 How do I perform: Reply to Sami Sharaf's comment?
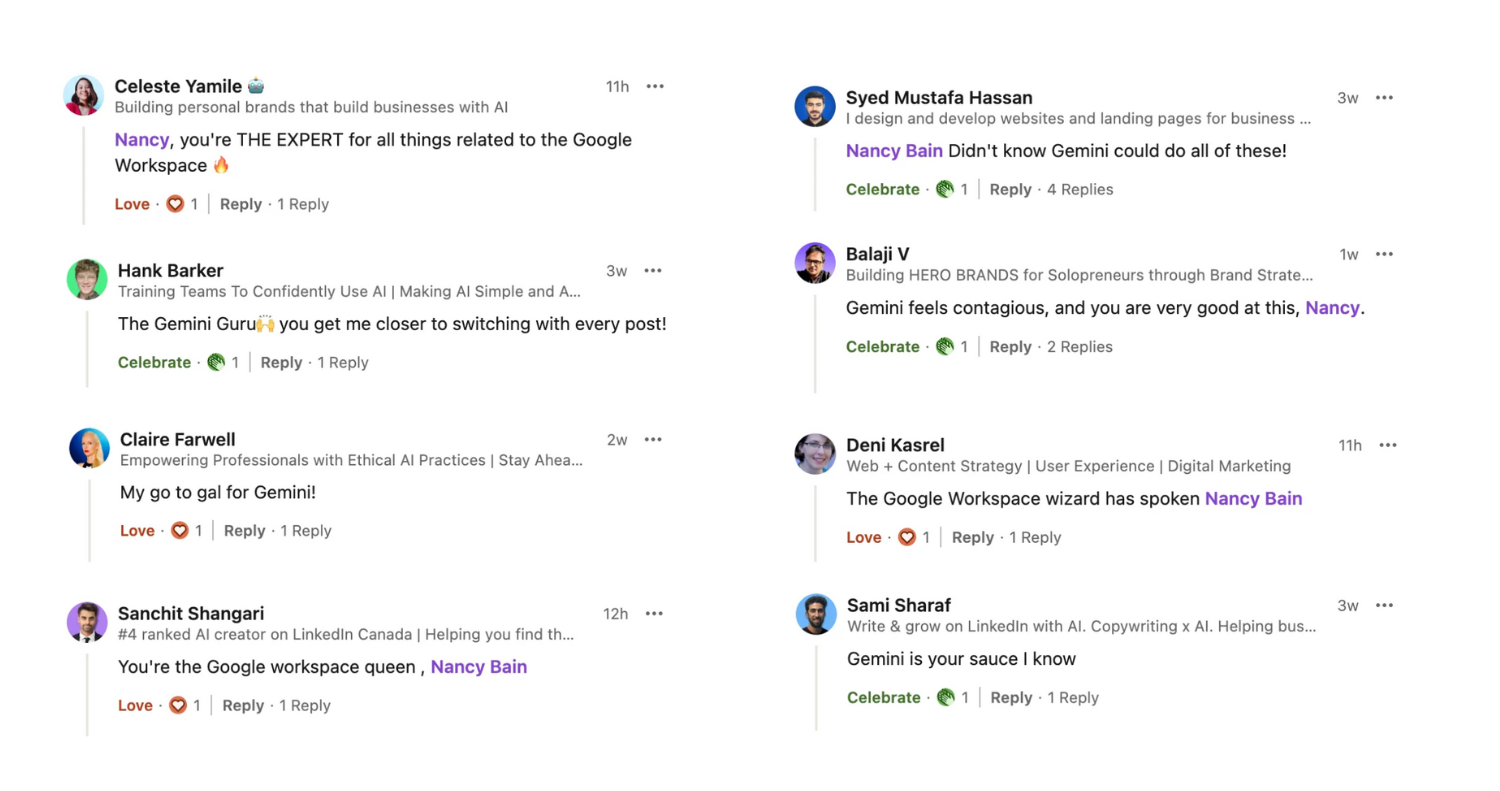click(1011, 697)
